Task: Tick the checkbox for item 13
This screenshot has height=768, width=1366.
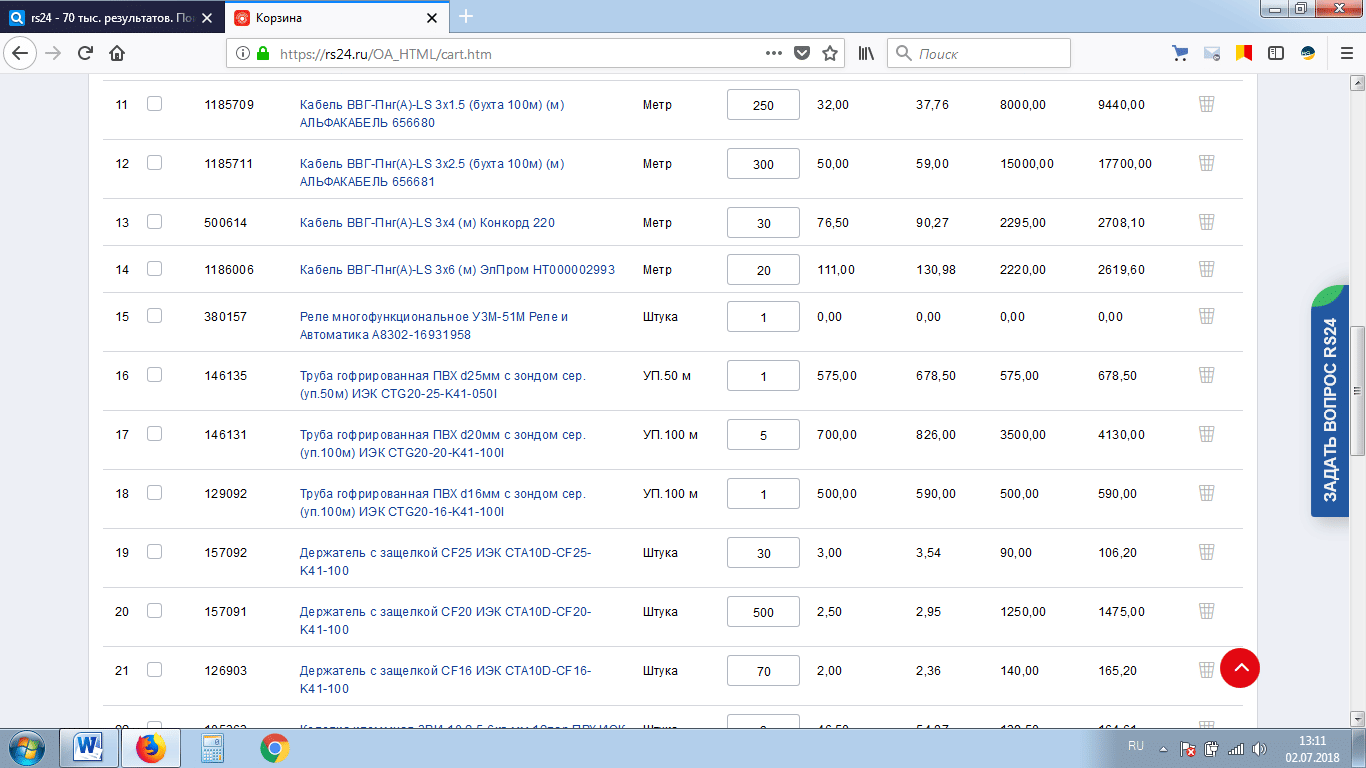Action: tap(154, 222)
